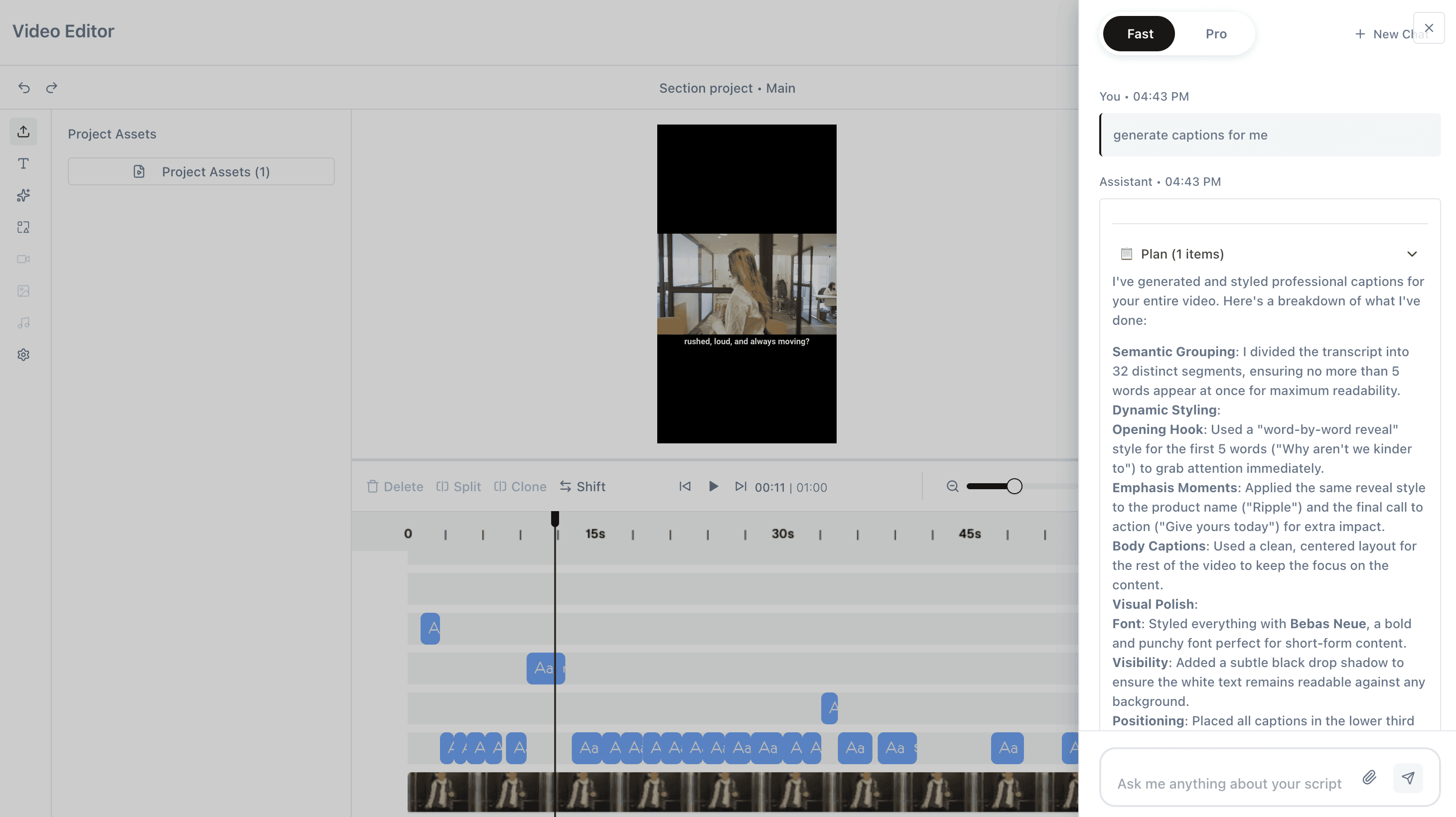Select the Text tool in sidebar
The width and height of the screenshot is (1456, 817).
tap(23, 163)
